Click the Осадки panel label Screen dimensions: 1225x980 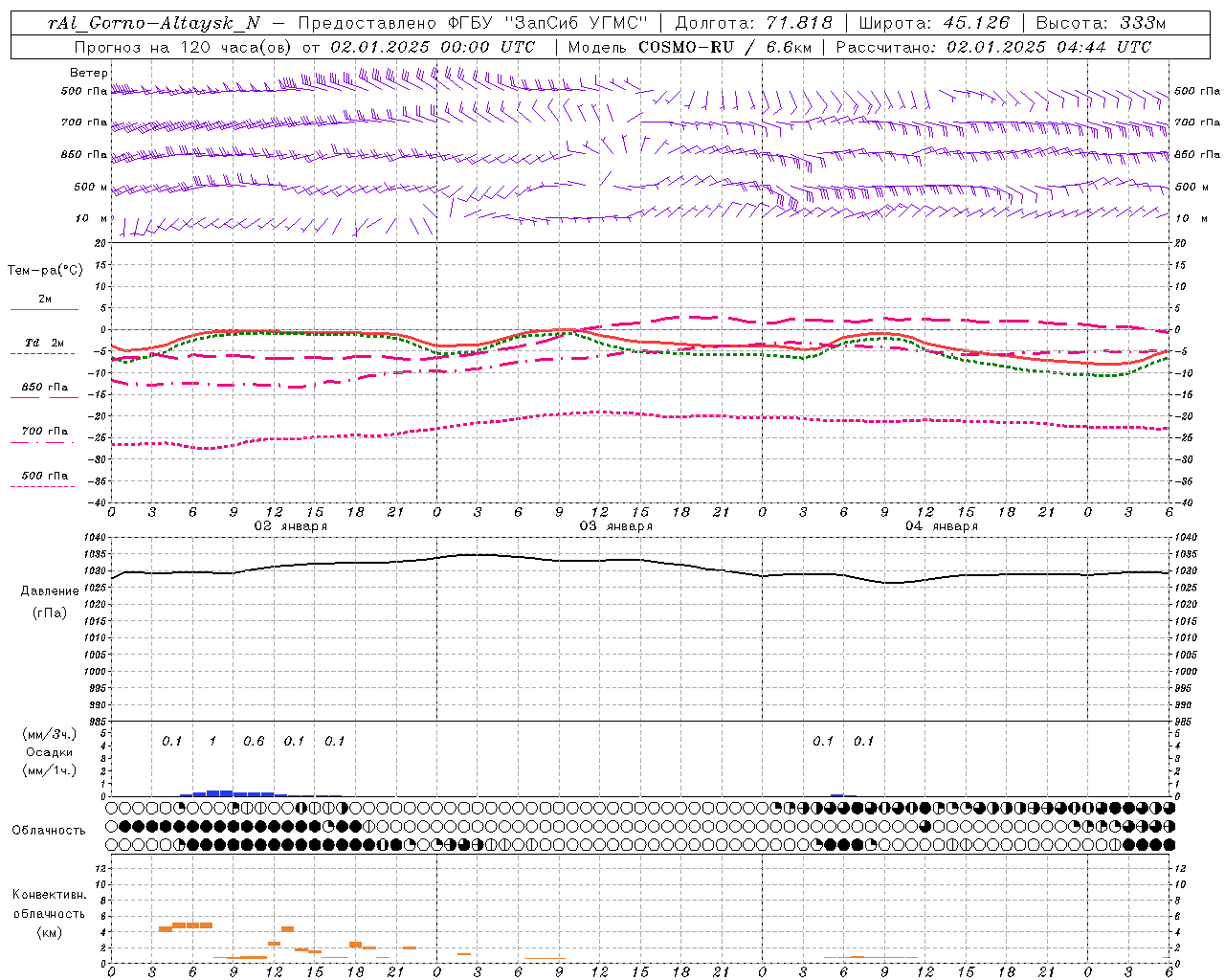pyautogui.click(x=49, y=752)
